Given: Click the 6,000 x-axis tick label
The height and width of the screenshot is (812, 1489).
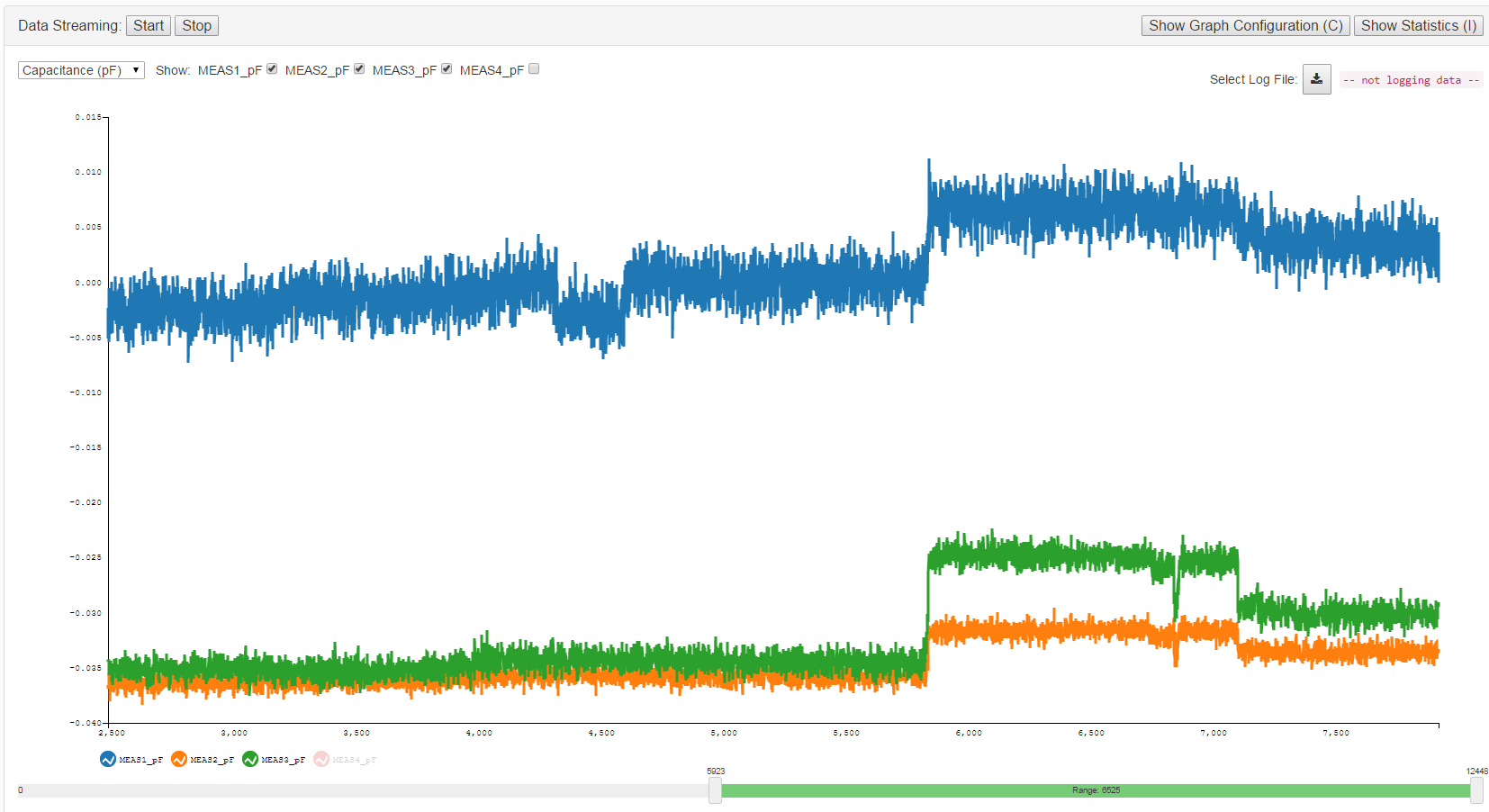Looking at the screenshot, I should pos(969,733).
